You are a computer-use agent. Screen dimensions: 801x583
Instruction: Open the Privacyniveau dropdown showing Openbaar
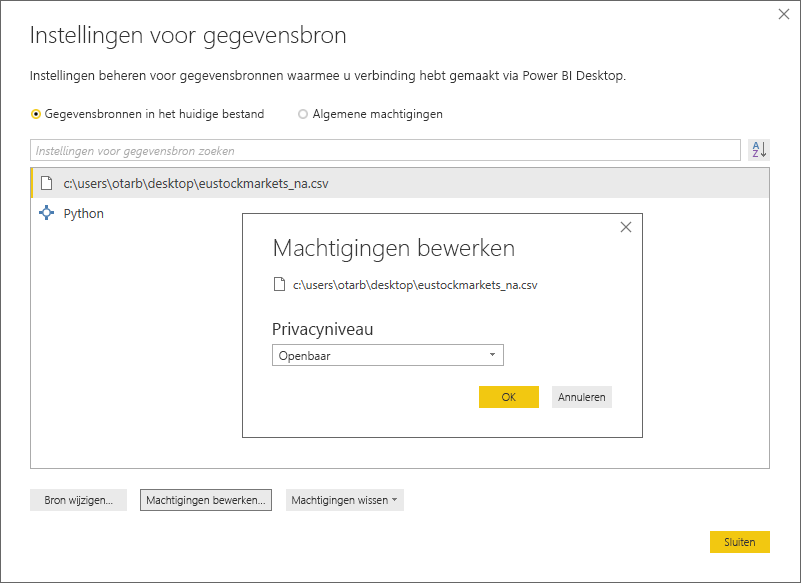(x=387, y=355)
